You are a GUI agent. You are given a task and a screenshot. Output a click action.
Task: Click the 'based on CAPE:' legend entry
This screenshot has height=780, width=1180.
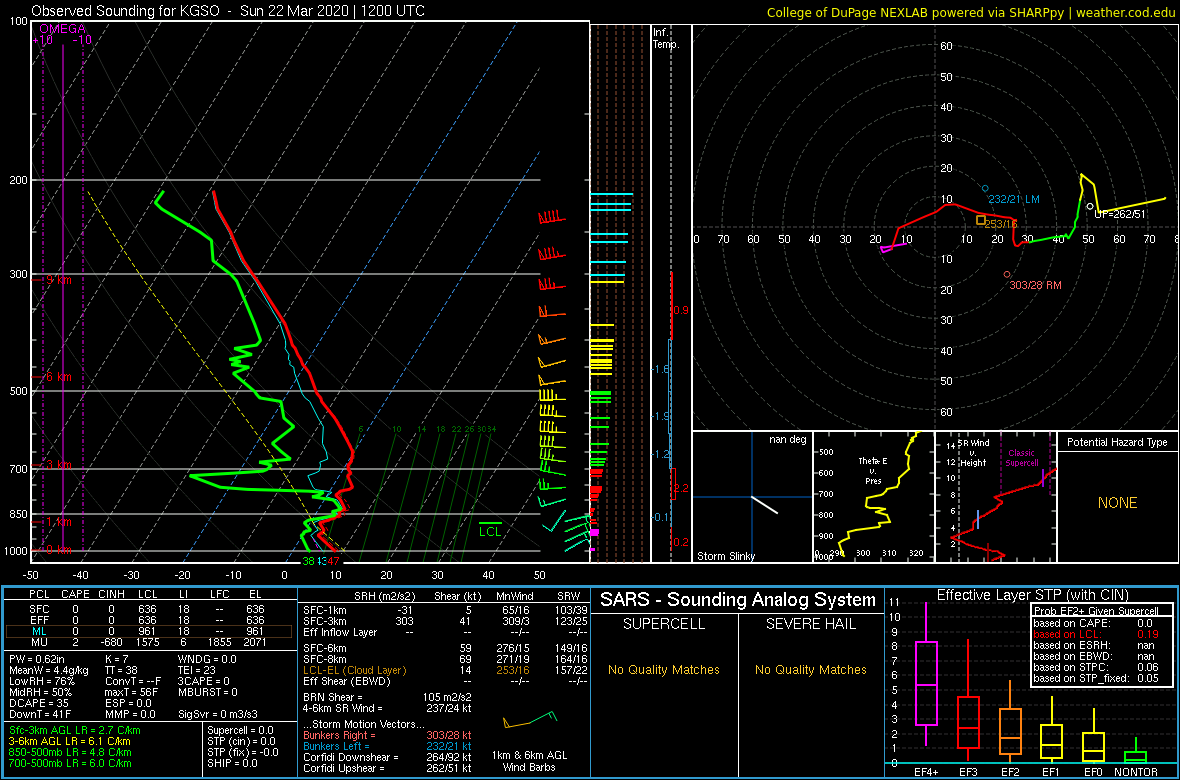[x=1070, y=623]
